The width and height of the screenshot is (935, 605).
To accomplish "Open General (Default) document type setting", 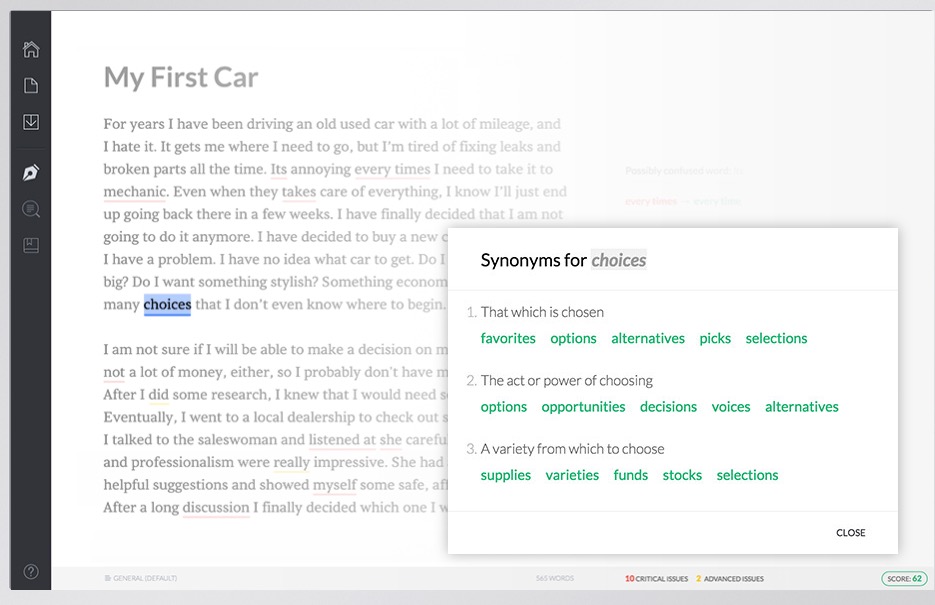I will (x=141, y=579).
